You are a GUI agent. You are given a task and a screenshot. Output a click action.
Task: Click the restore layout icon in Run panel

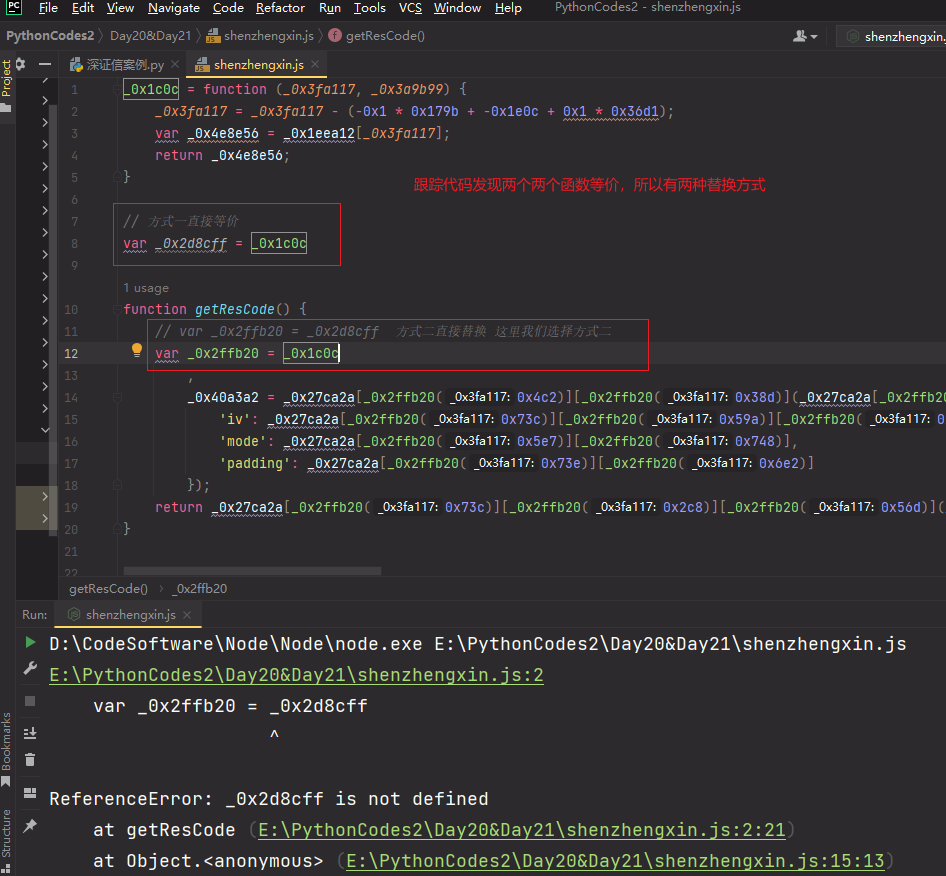point(30,793)
